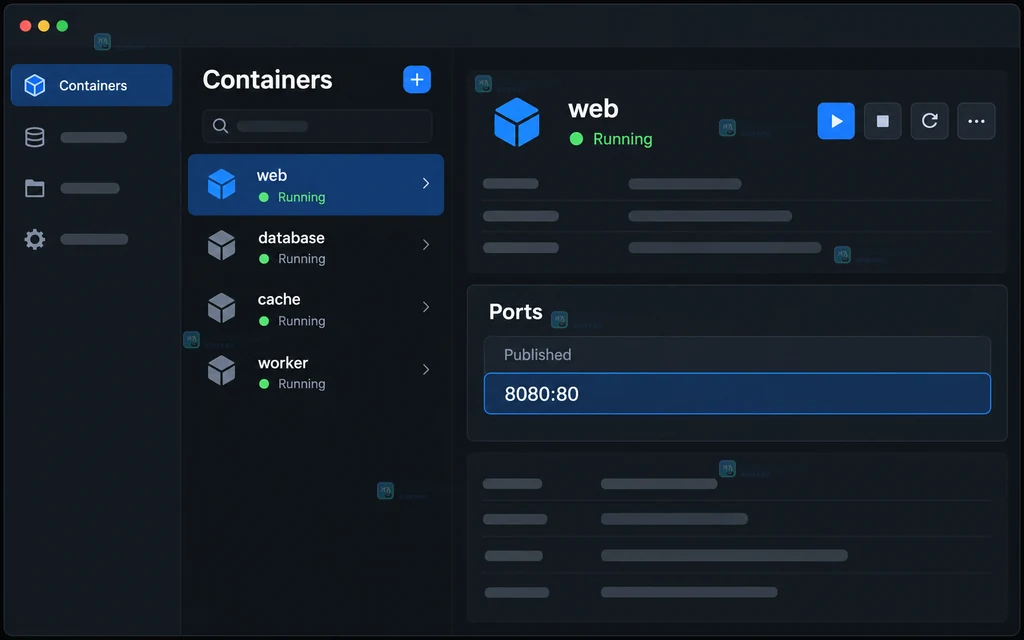This screenshot has height=640, width=1024.
Task: Click the folder icon in sidebar
Action: tap(35, 188)
